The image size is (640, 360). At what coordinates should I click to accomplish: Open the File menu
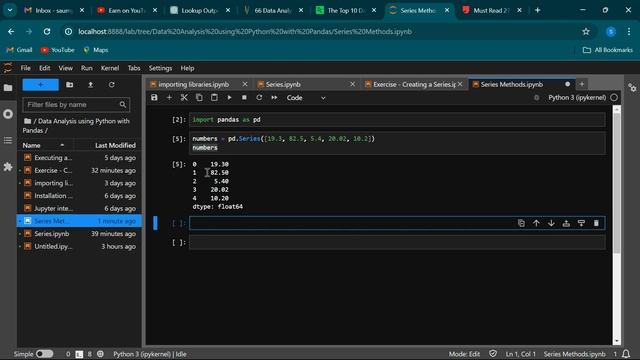26,68
